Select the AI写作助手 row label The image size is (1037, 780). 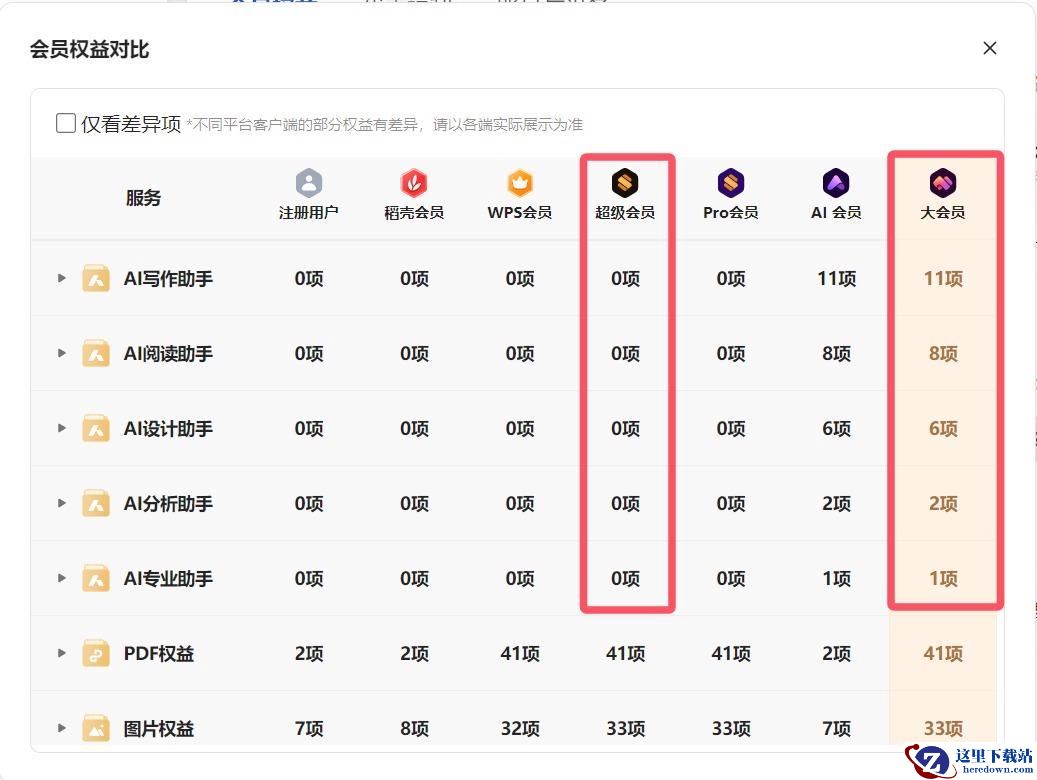(x=168, y=279)
